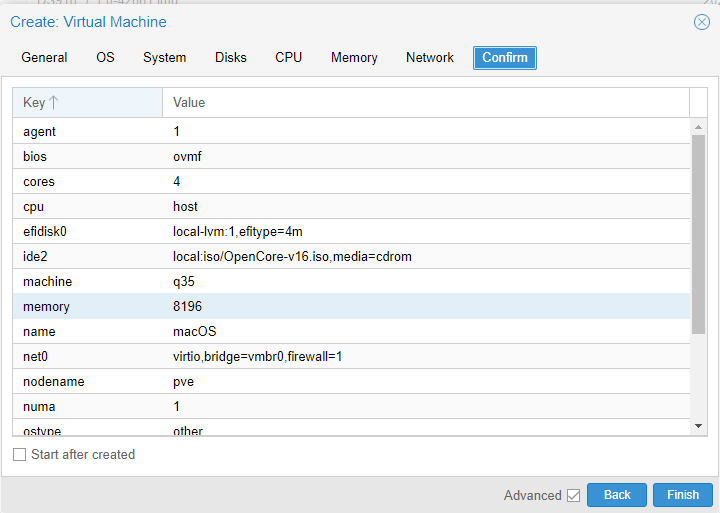Image resolution: width=720 pixels, height=513 pixels.
Task: Click Finish to create the VM
Action: click(683, 495)
